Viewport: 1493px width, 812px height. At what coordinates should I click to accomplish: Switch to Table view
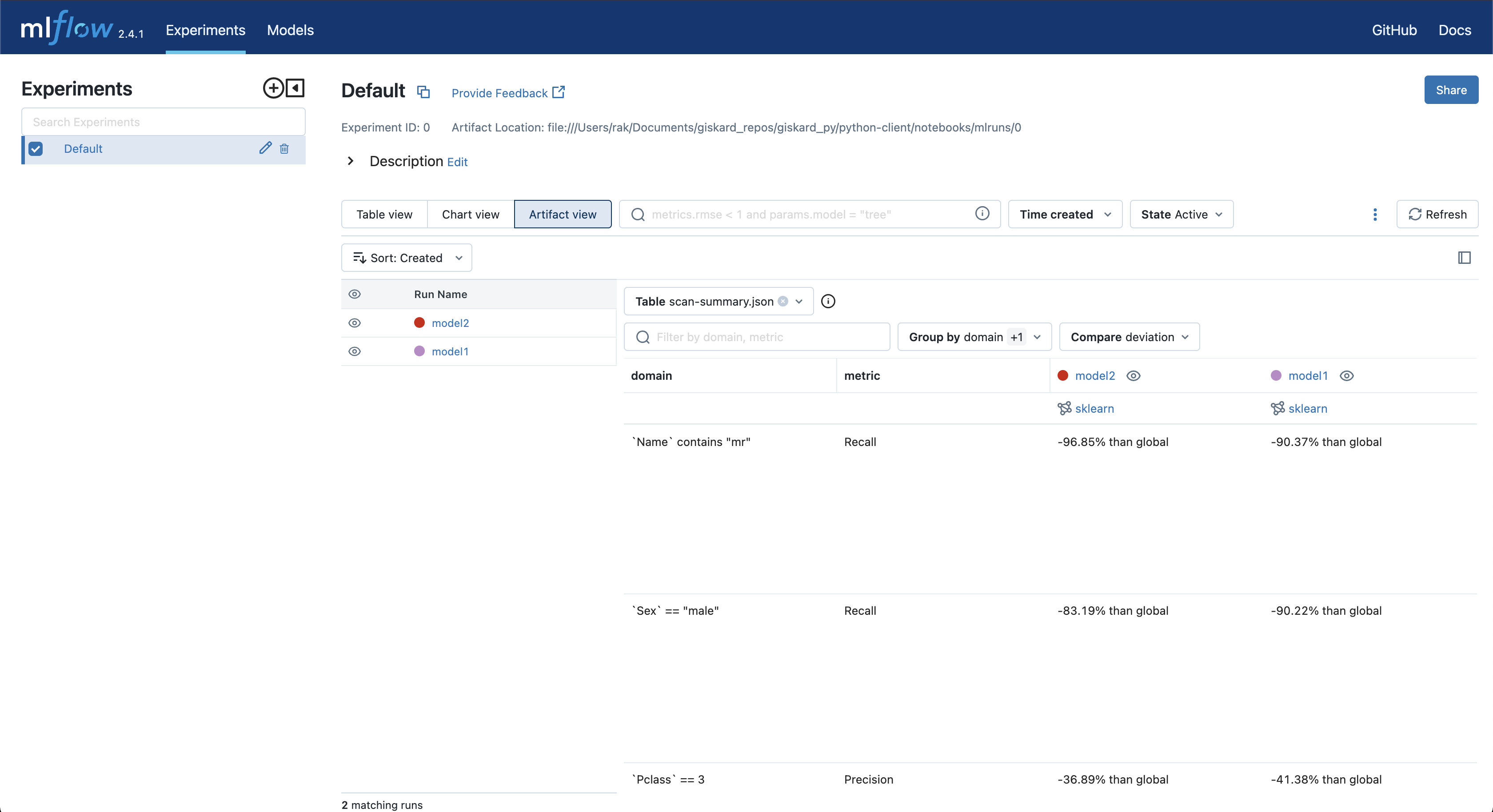coord(384,215)
